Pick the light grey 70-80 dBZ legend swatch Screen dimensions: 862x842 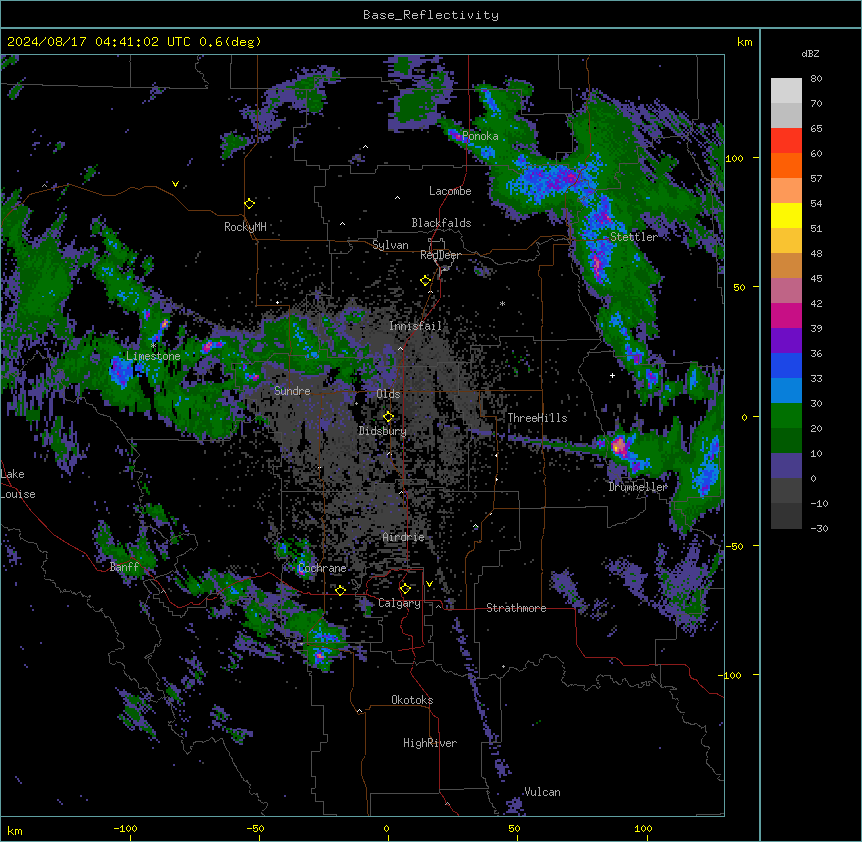click(x=786, y=91)
